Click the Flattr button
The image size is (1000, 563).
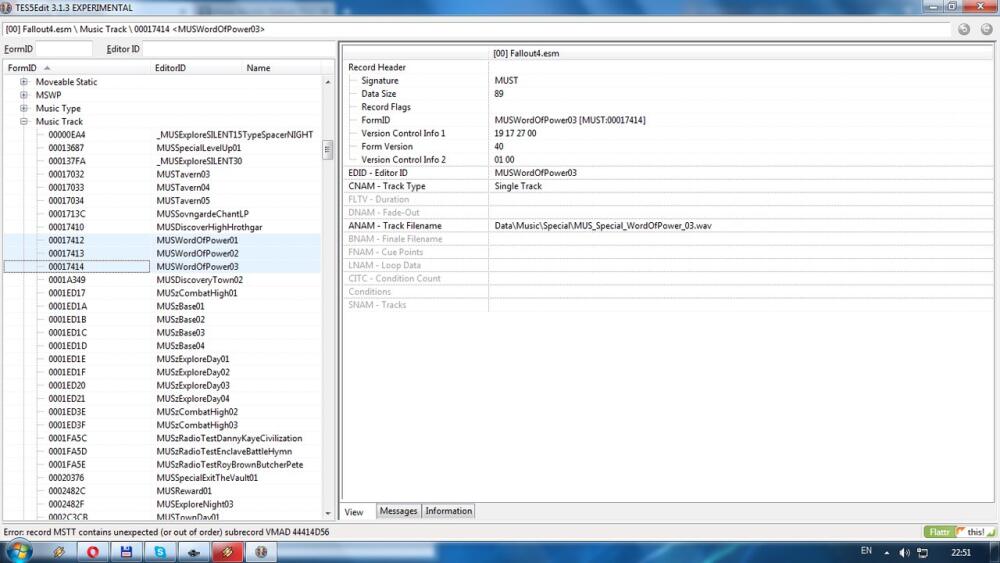pos(939,532)
